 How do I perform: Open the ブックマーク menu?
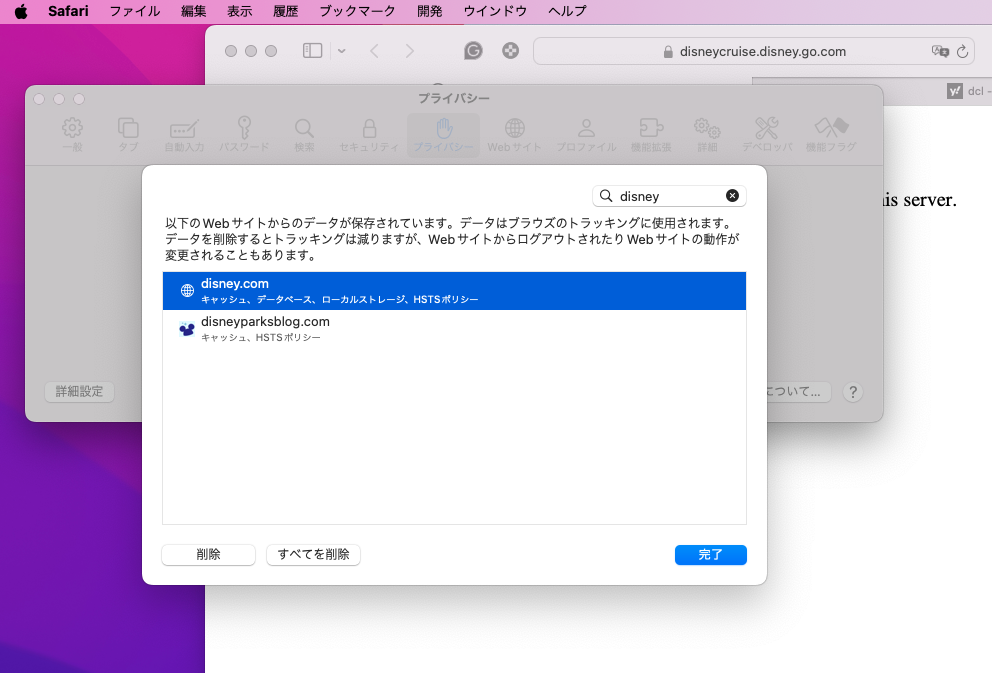pos(357,11)
